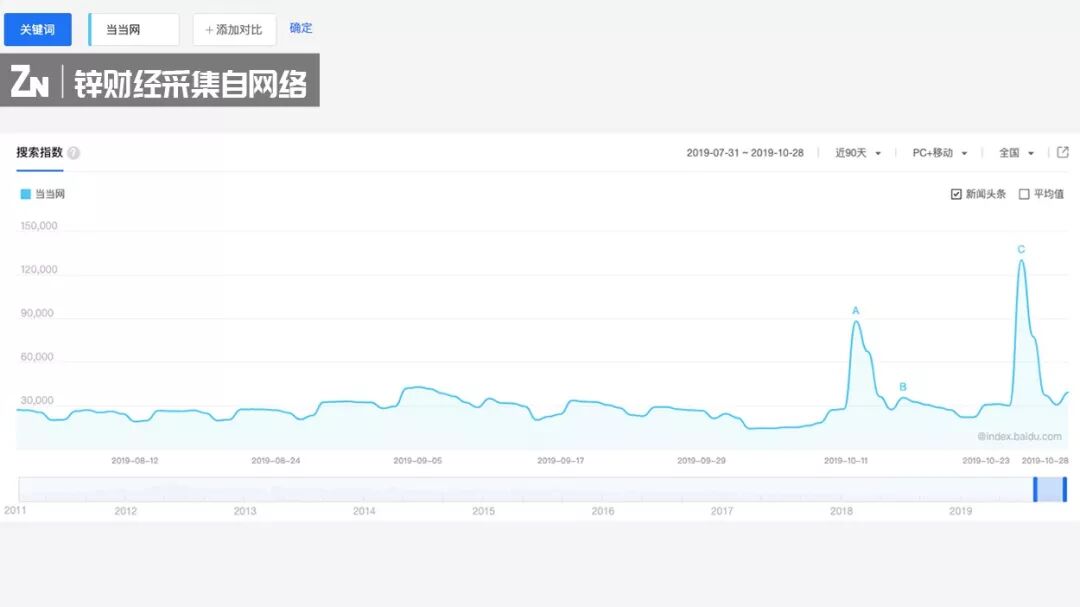Image resolution: width=1080 pixels, height=607 pixels.
Task: Enable the 平均值 checkbox
Action: (1024, 194)
